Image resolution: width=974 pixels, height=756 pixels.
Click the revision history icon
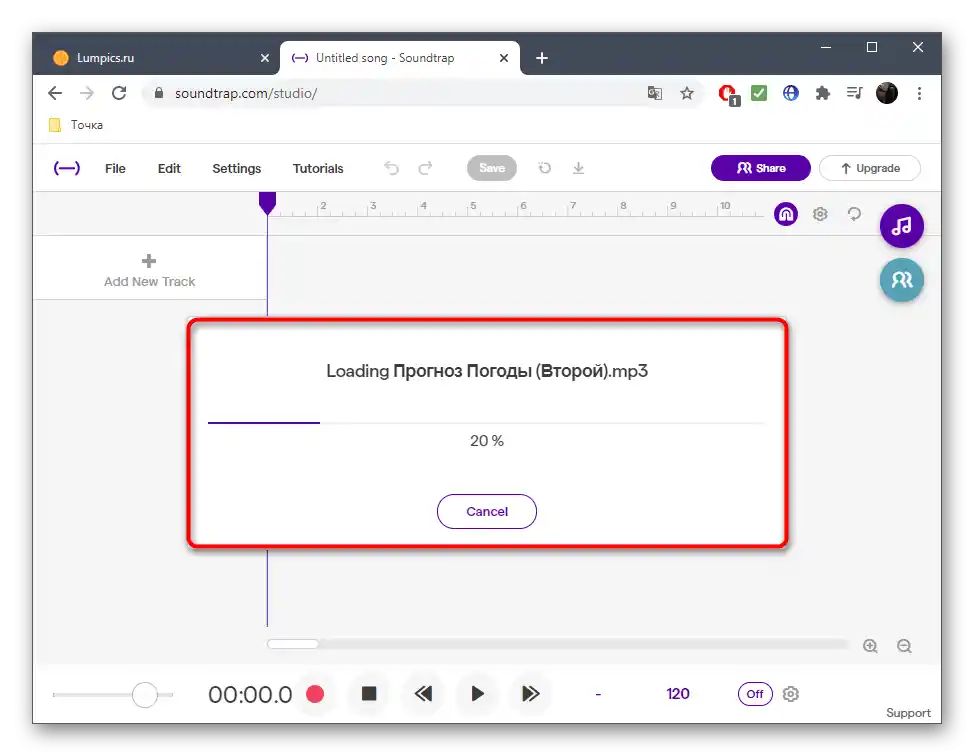point(545,168)
